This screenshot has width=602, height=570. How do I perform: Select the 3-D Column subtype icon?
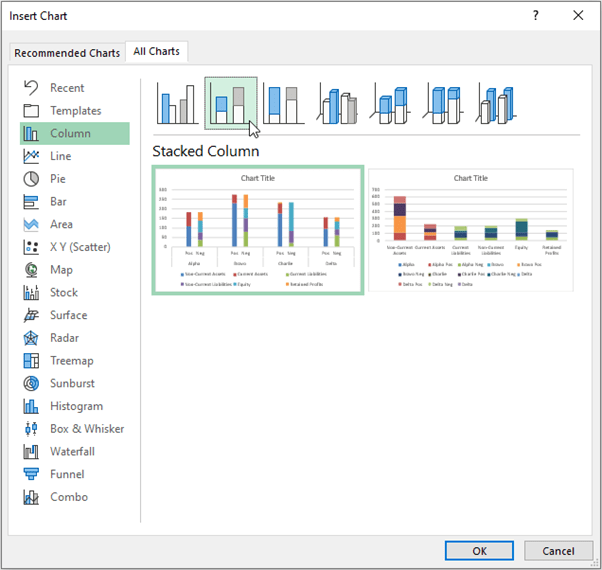tap(497, 103)
